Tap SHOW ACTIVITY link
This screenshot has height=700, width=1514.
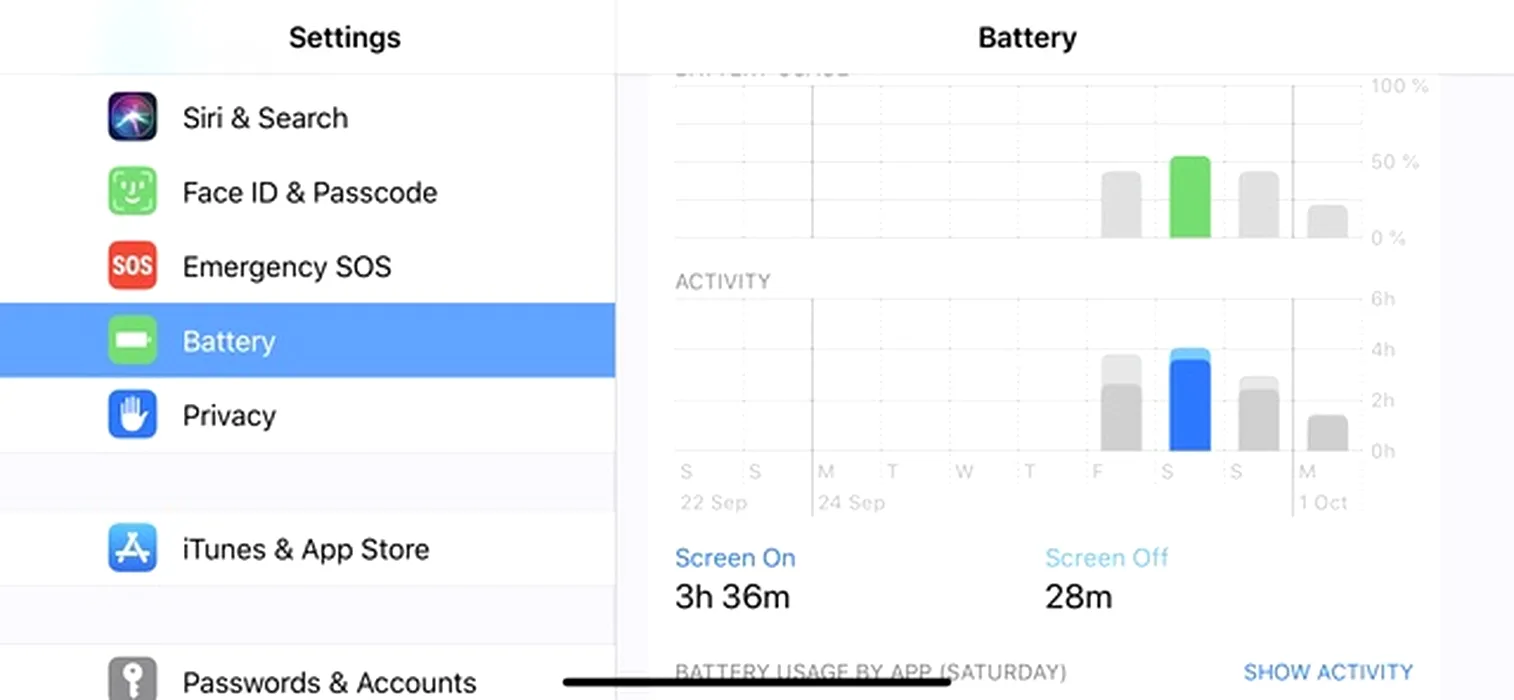1328,672
